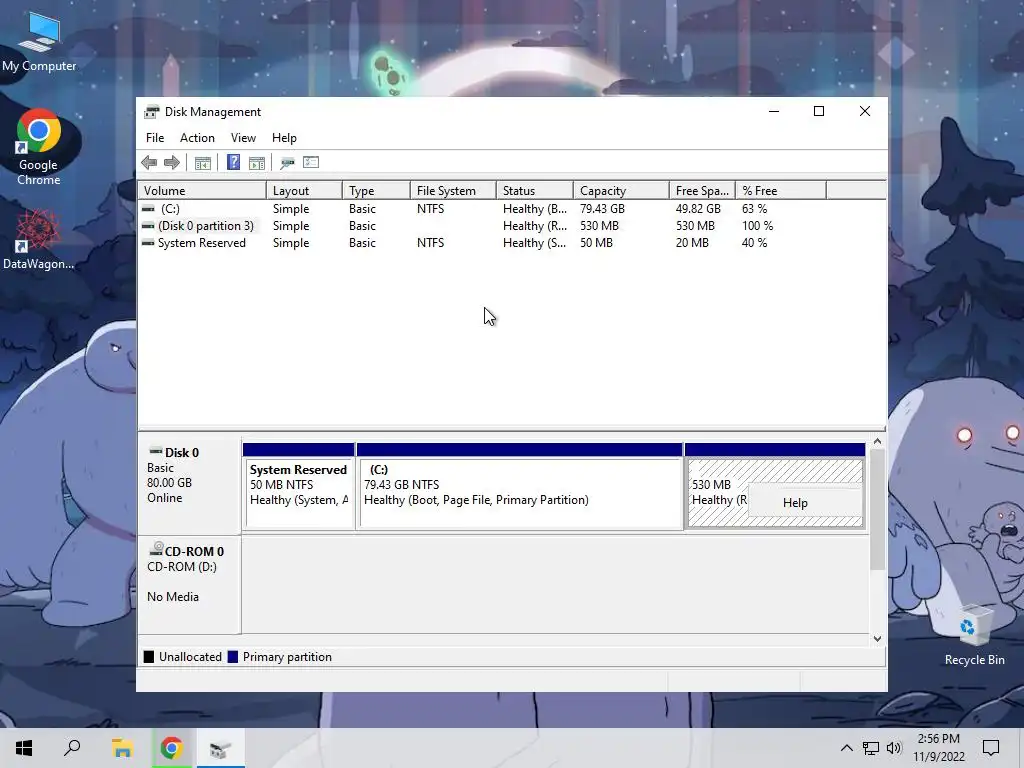Click the Back arrow in Disk Management toolbar
Screen dimensions: 1024x768
149,163
